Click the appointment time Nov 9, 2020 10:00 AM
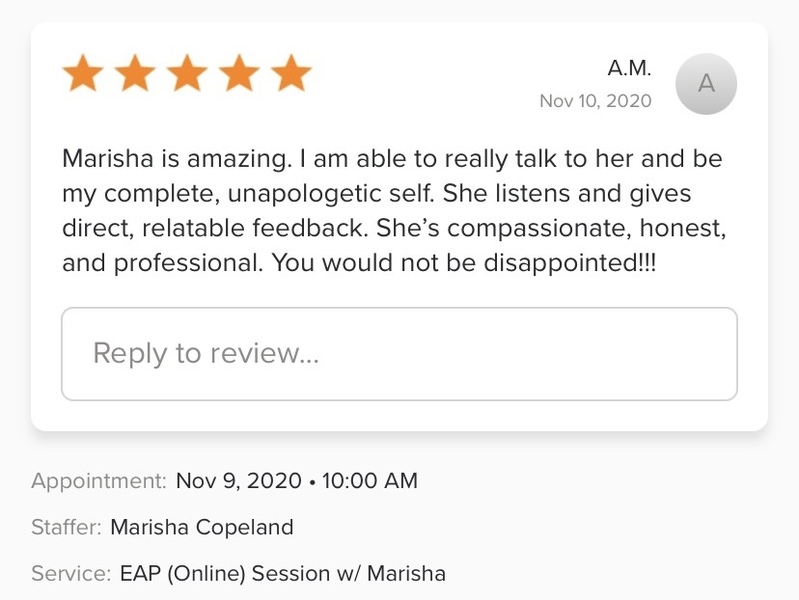The image size is (799, 600). (296, 481)
